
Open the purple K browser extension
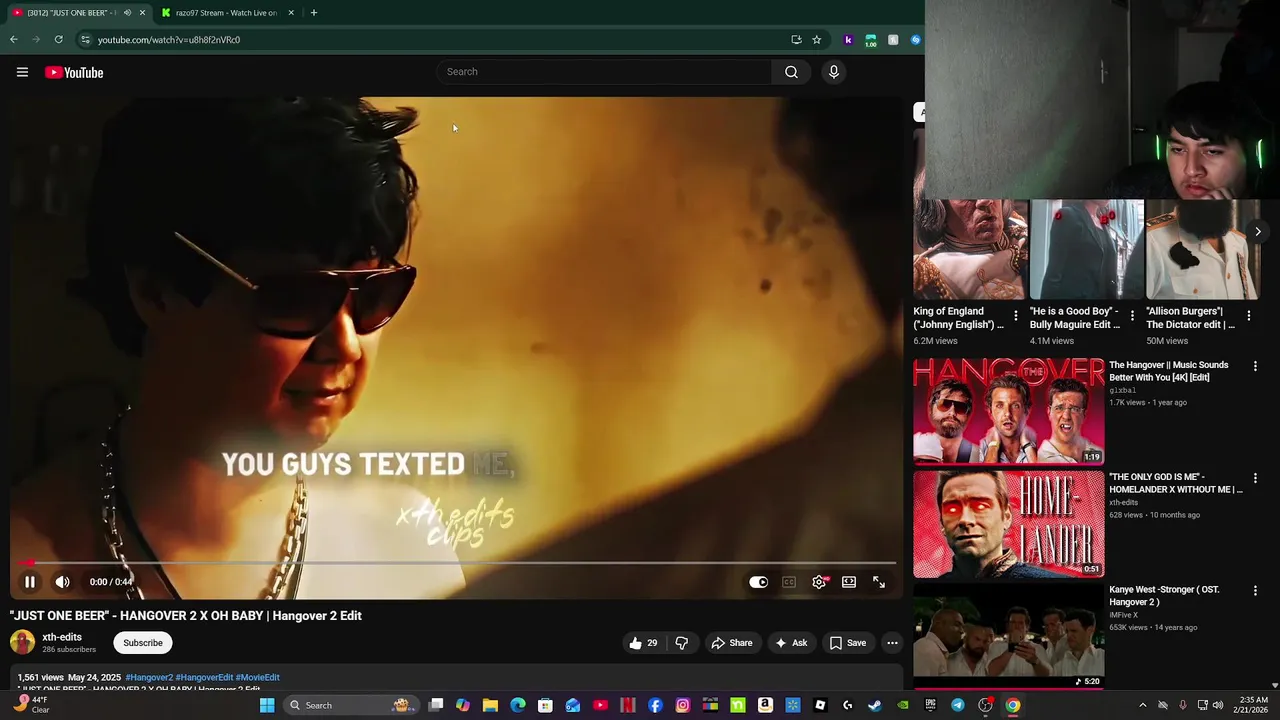pyautogui.click(x=848, y=40)
